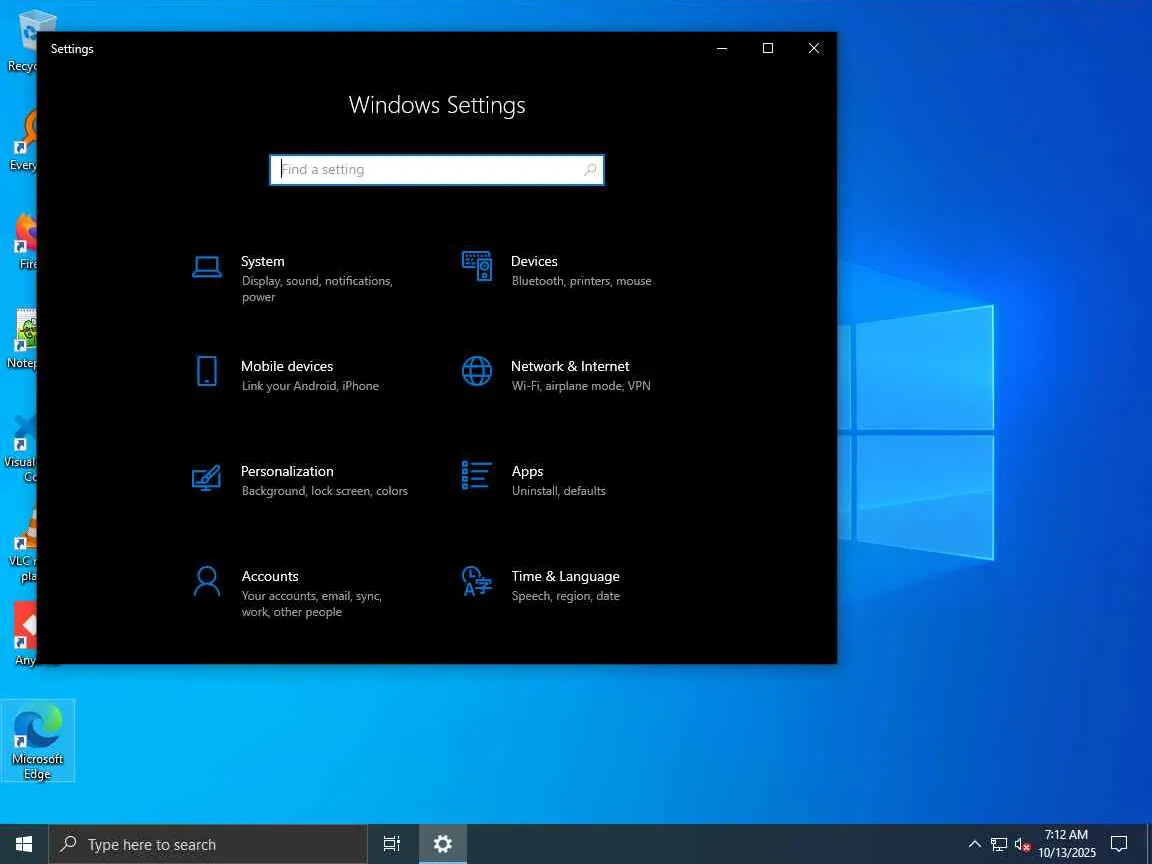
Task: Open the System settings laptop icon
Action: (207, 266)
